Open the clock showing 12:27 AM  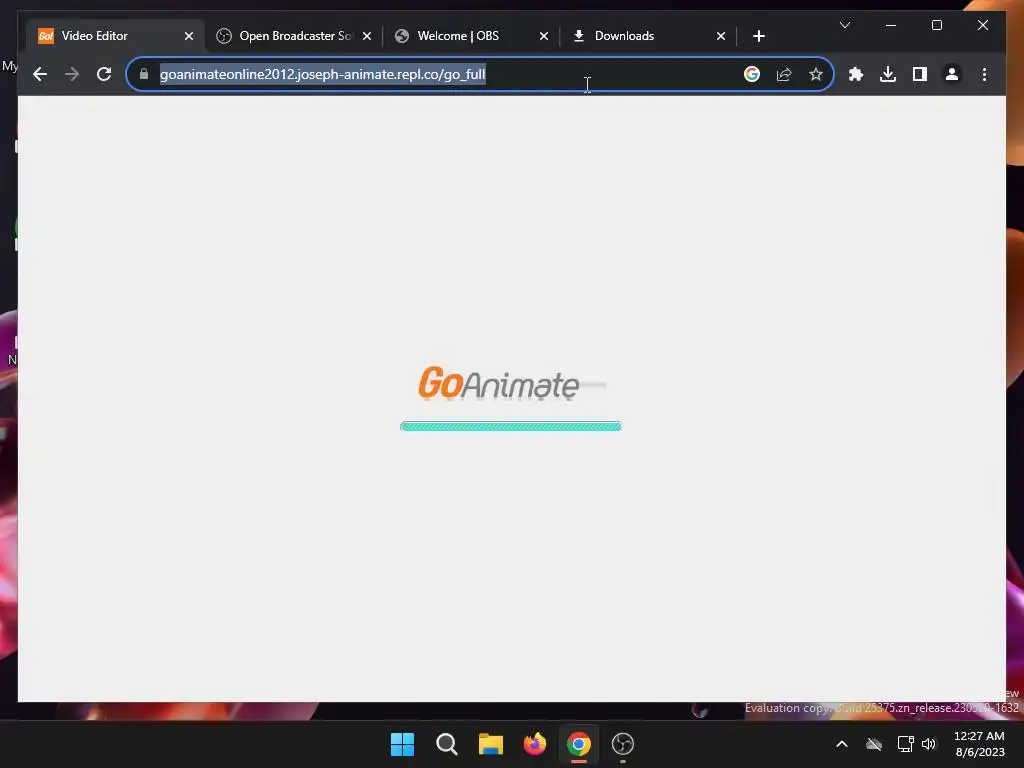(x=979, y=744)
